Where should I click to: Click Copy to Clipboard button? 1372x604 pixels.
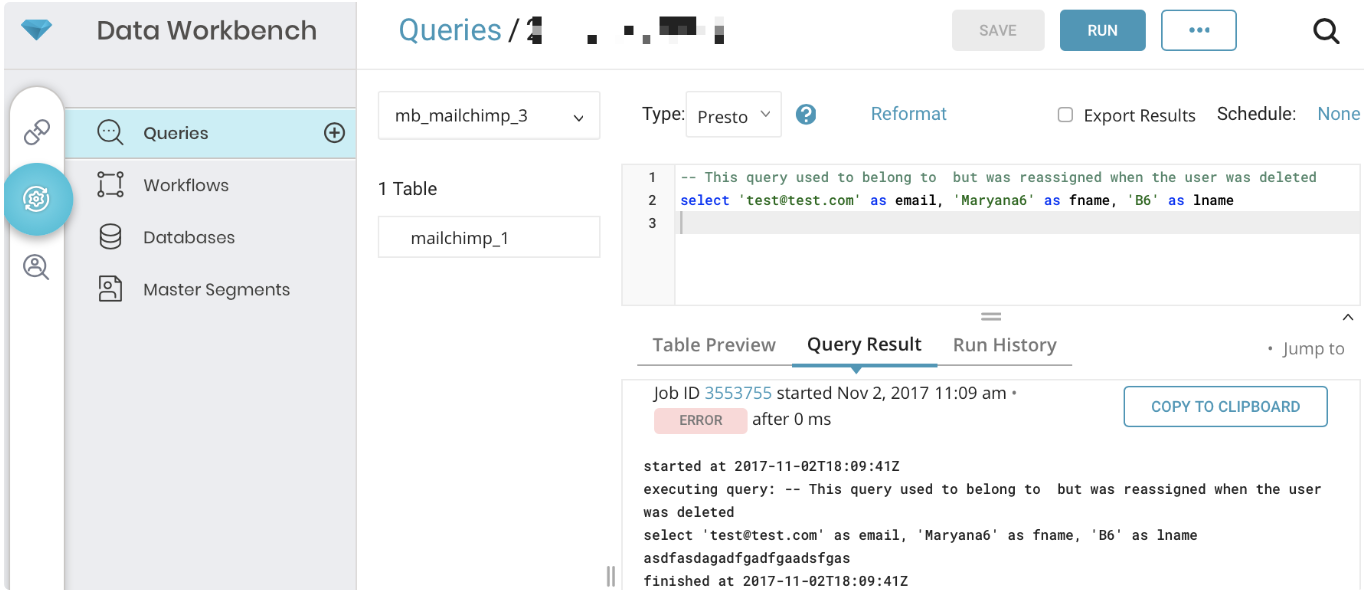[x=1225, y=407]
